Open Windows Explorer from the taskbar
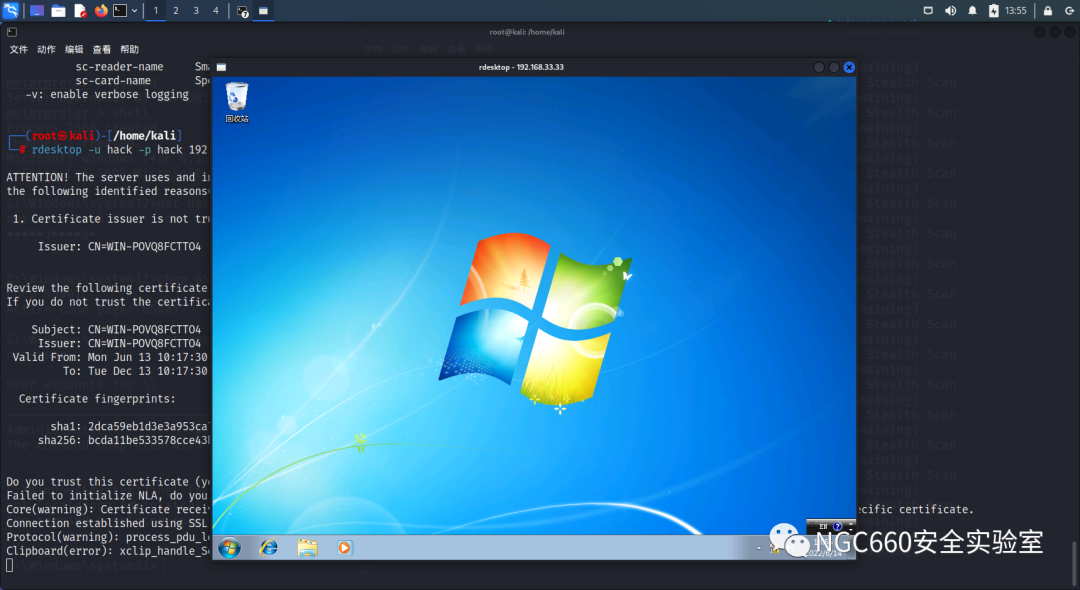The image size is (1080, 590). coord(307,547)
